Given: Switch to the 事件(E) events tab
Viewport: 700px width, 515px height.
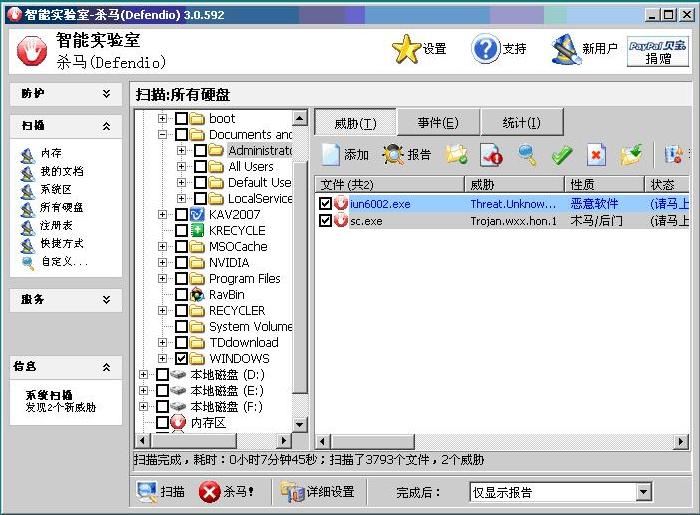Looking at the screenshot, I should coord(438,122).
